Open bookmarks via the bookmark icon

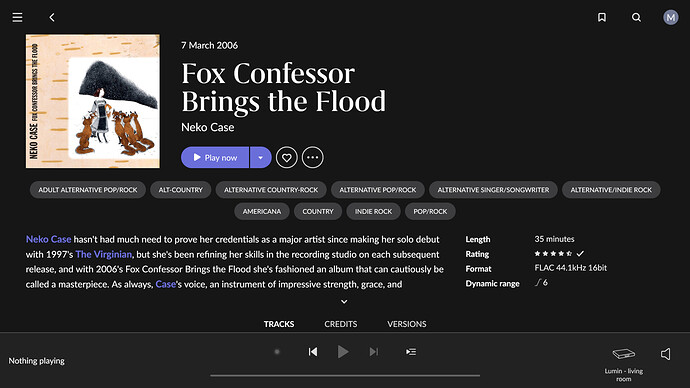point(602,17)
